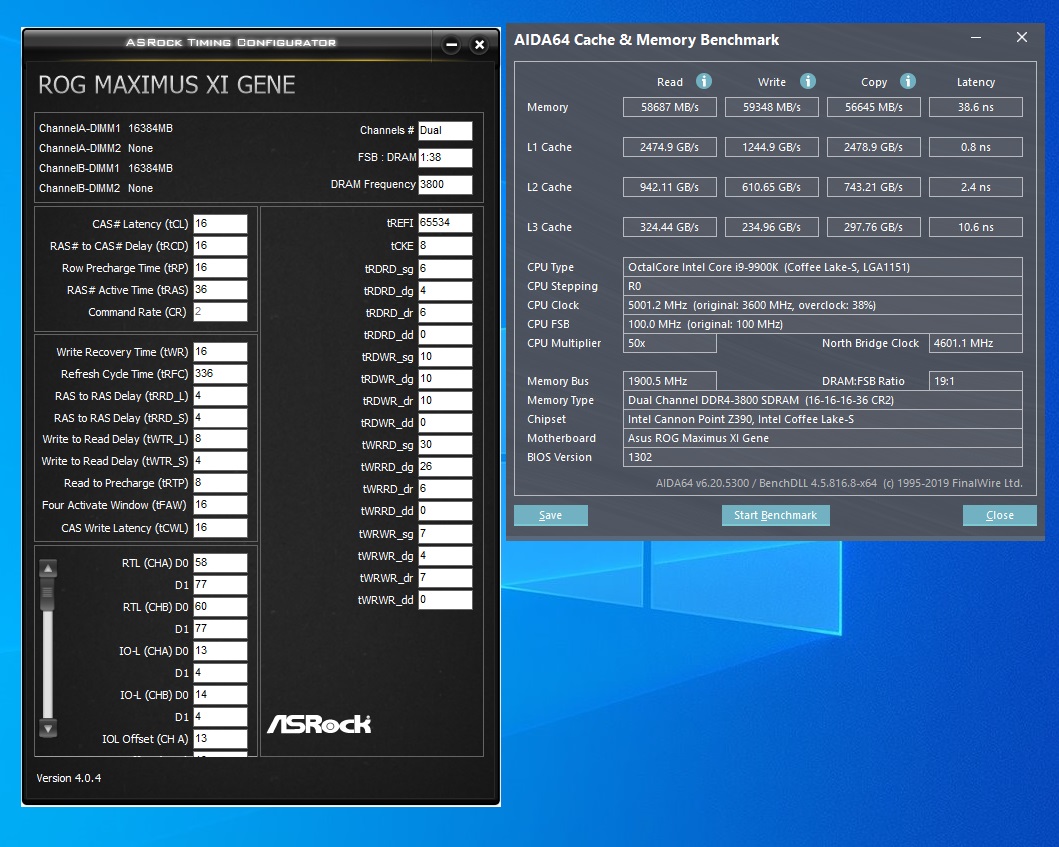Click the Command Rate (CR) field
The height and width of the screenshot is (847, 1059).
220,311
